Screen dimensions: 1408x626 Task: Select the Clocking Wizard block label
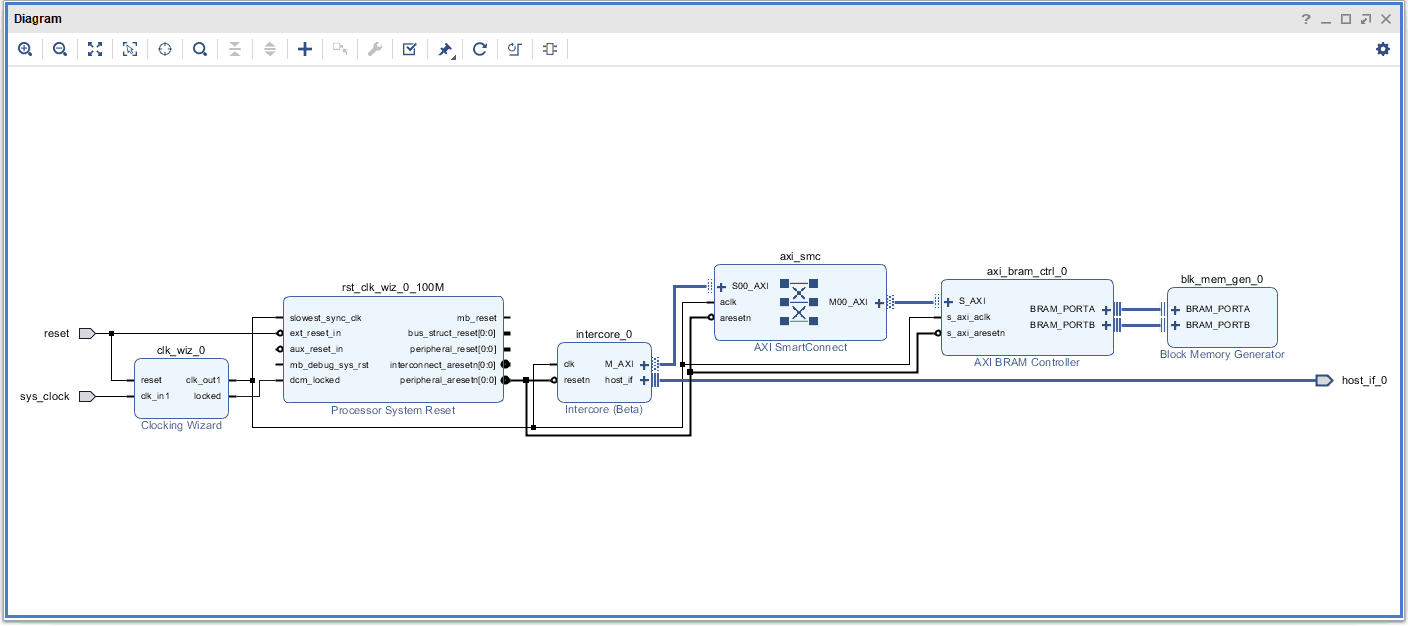[x=181, y=426]
